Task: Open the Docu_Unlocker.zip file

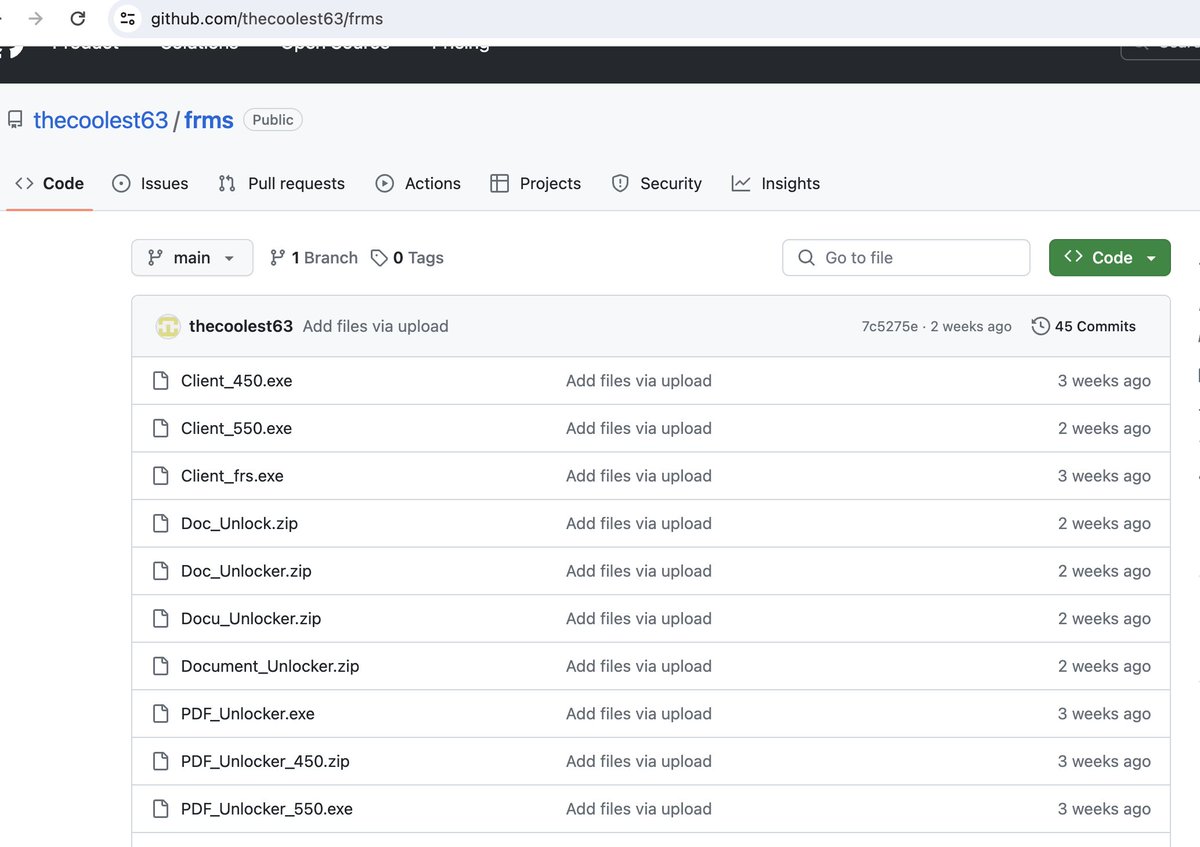Action: (x=251, y=618)
